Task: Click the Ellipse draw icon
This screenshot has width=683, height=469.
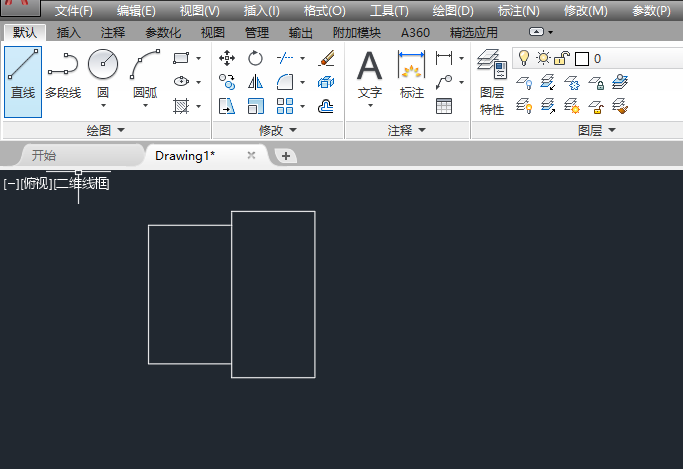Action: 181,81
